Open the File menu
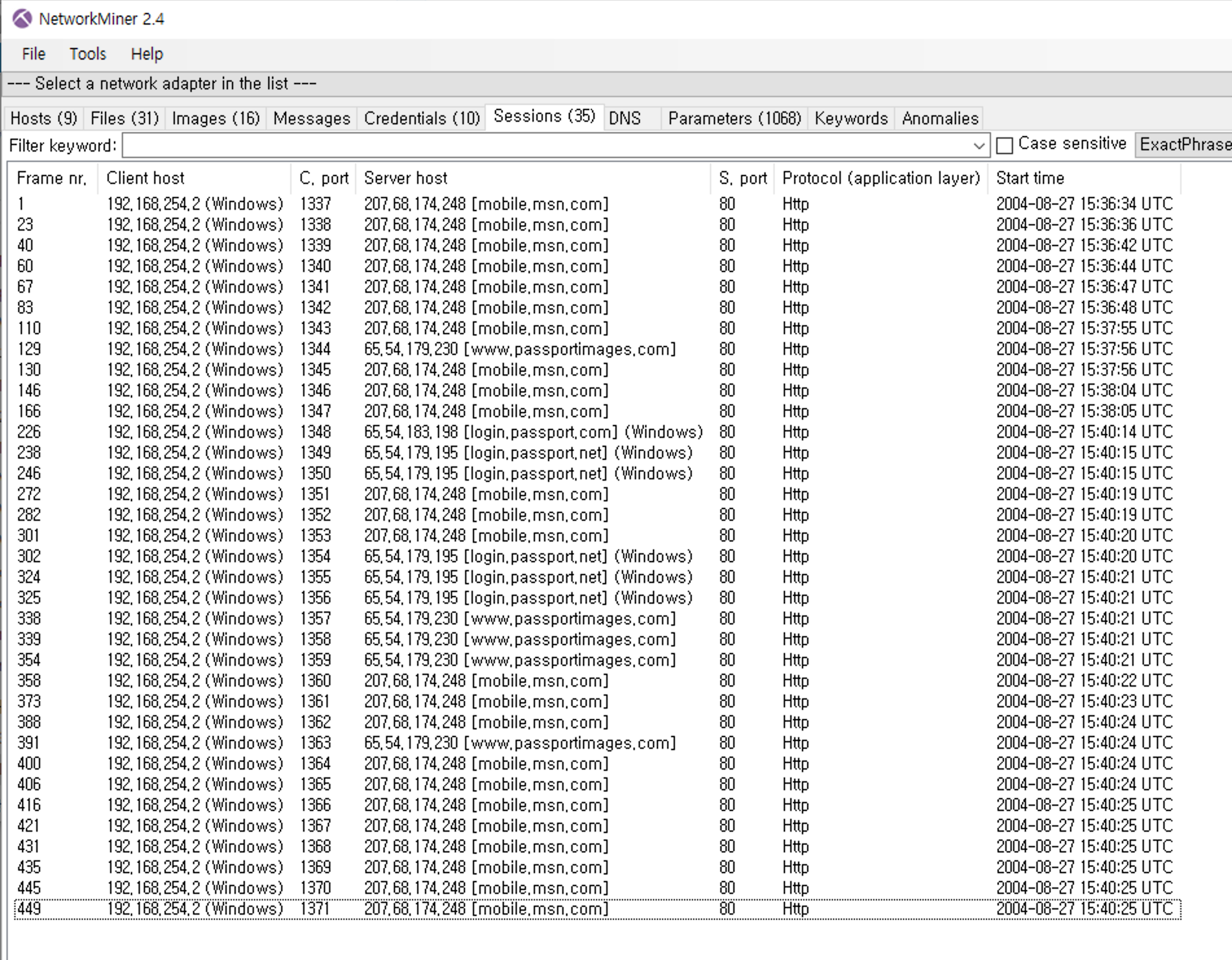 (34, 54)
